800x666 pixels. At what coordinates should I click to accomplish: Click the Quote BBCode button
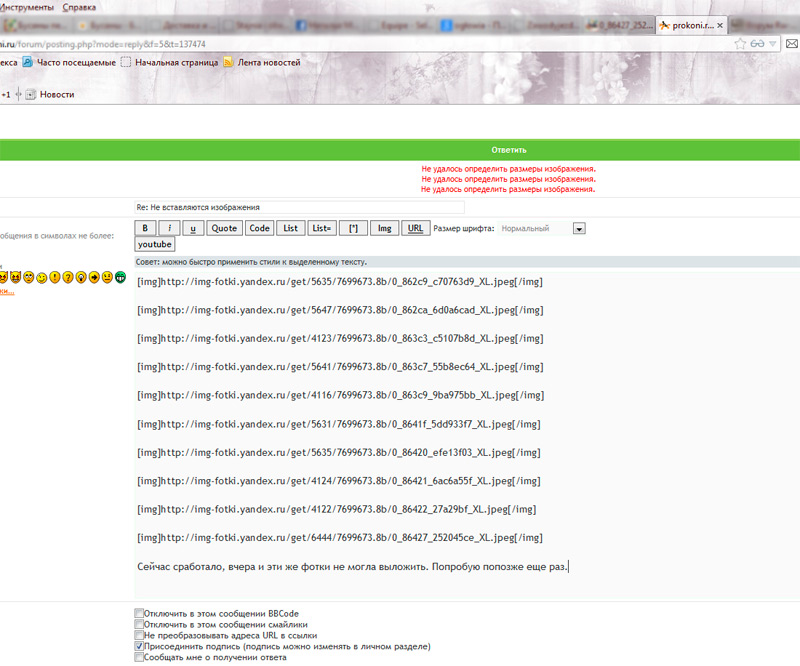click(x=224, y=228)
